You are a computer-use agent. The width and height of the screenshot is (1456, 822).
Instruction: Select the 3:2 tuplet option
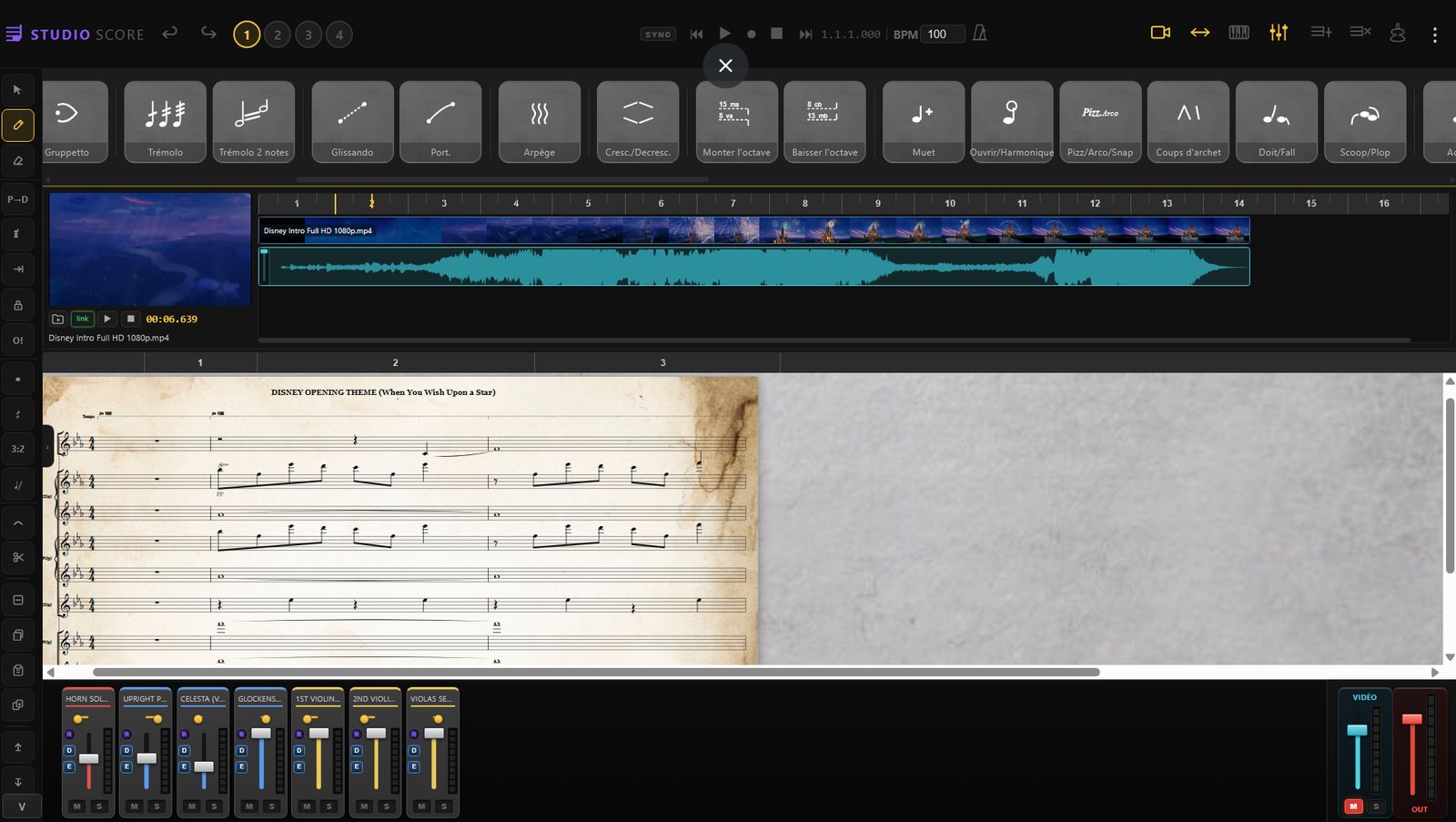[17, 448]
